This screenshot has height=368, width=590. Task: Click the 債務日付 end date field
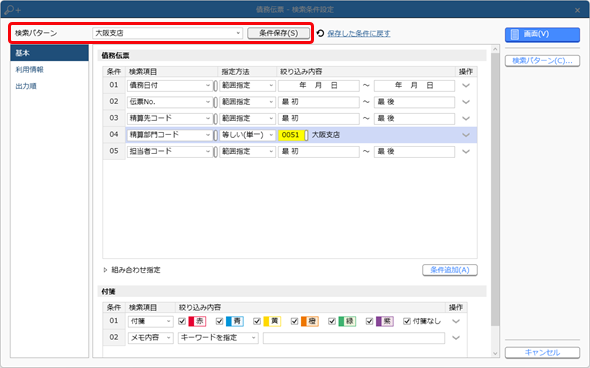point(414,86)
